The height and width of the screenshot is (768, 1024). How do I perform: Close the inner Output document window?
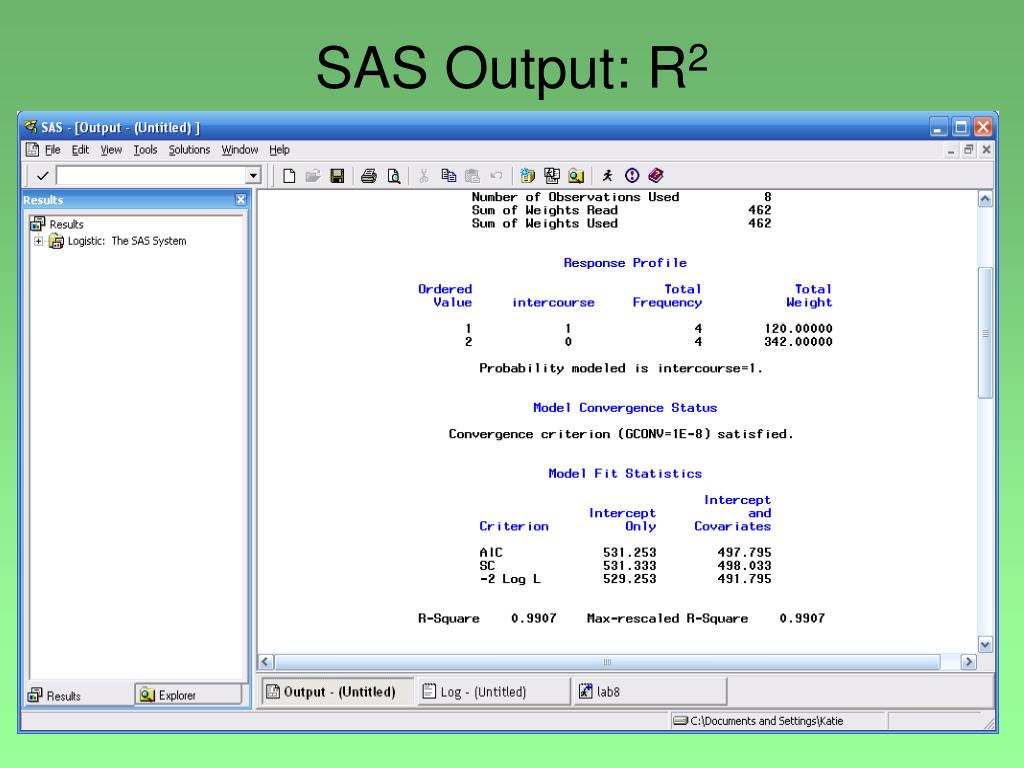point(986,150)
